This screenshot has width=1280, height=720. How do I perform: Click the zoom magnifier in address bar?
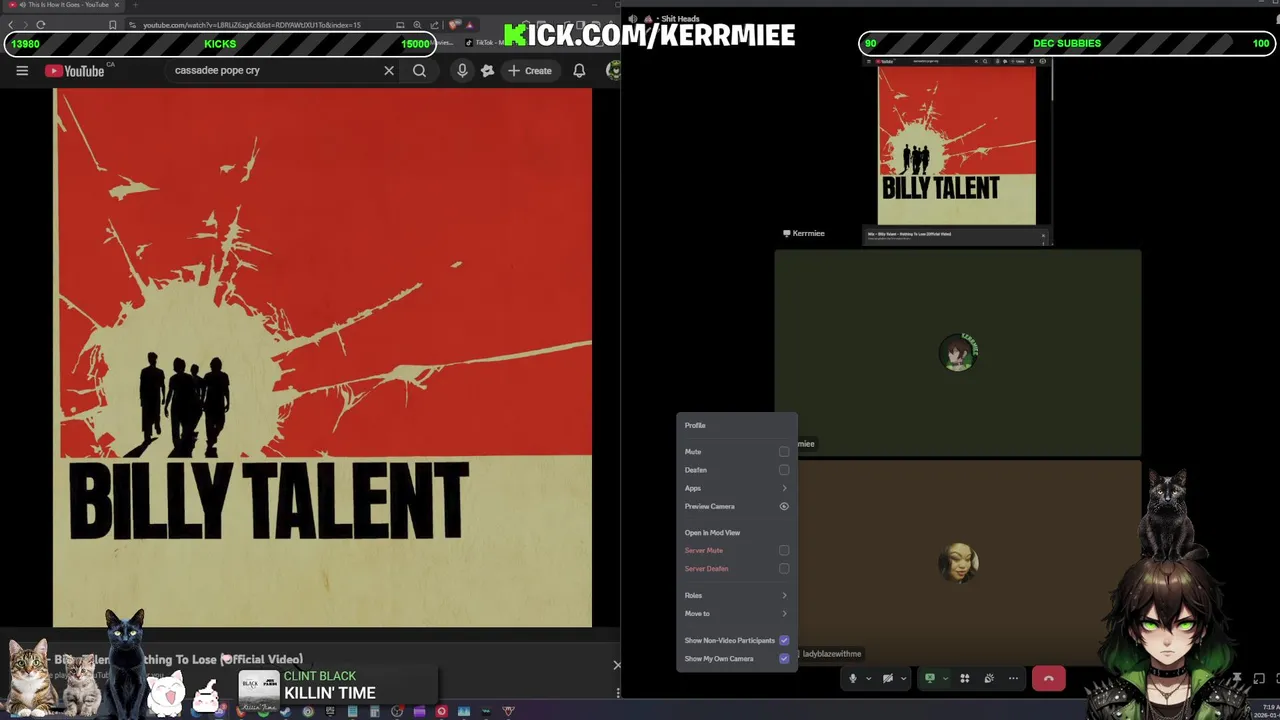[x=417, y=24]
